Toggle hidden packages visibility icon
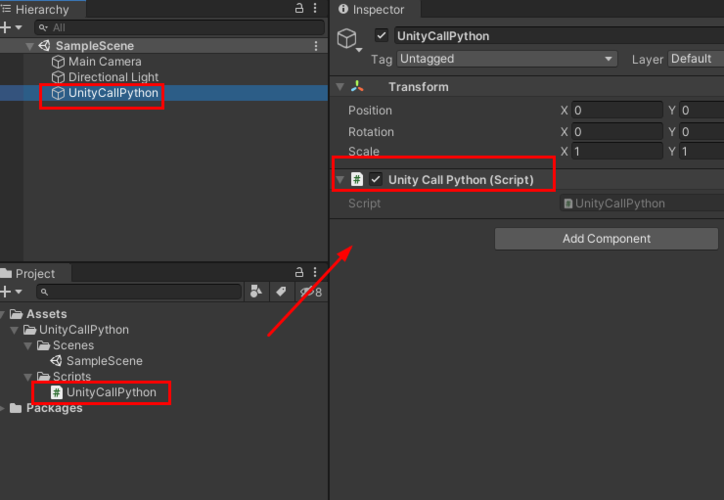The width and height of the screenshot is (724, 500). (x=311, y=292)
